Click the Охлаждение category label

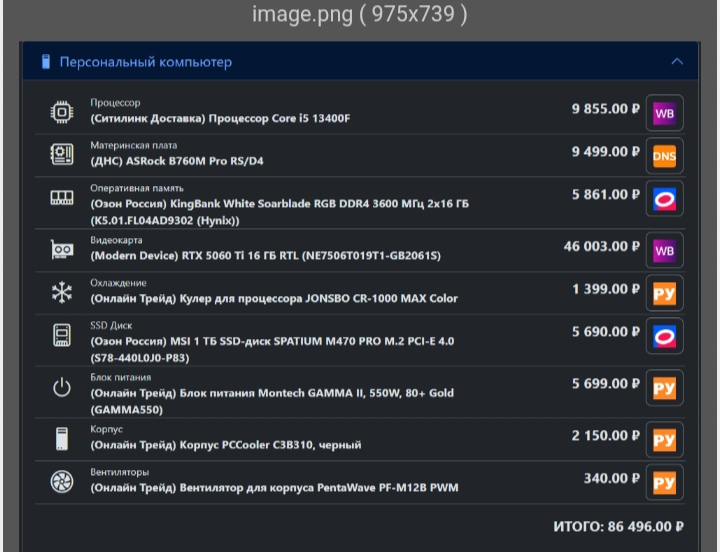(118, 283)
